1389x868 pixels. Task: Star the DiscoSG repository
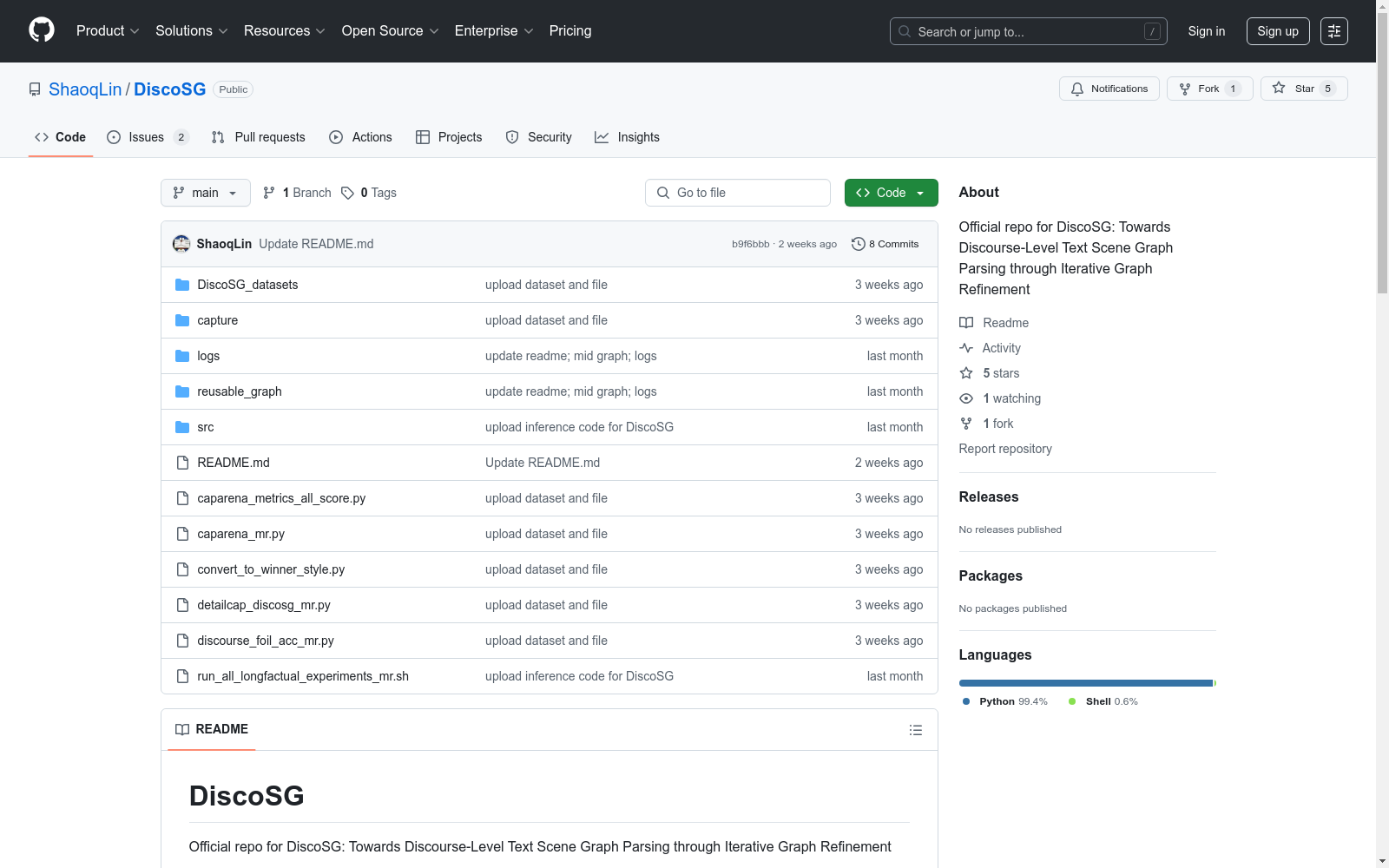point(1303,89)
